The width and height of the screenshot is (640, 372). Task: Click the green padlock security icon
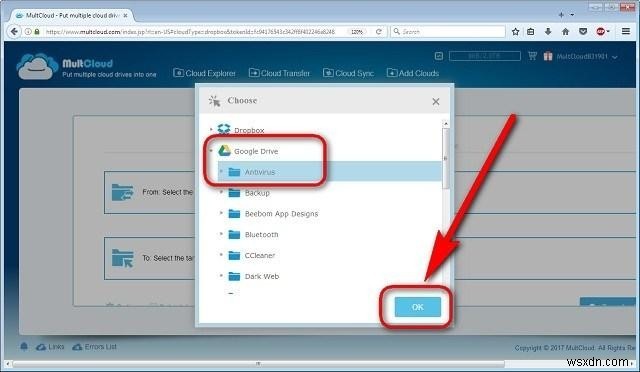[x=37, y=31]
